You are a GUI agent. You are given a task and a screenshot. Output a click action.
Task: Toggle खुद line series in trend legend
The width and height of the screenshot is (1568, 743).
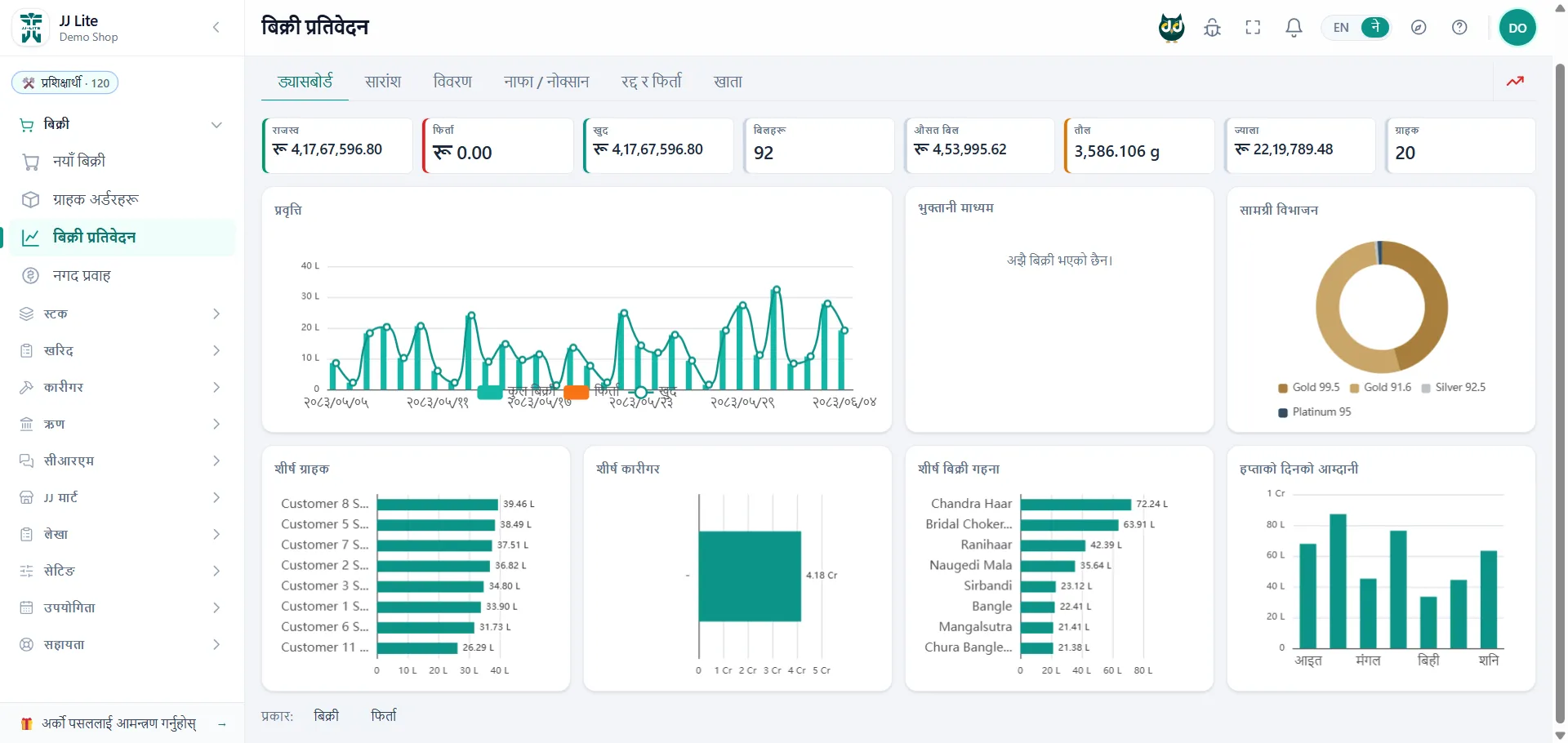tap(653, 392)
